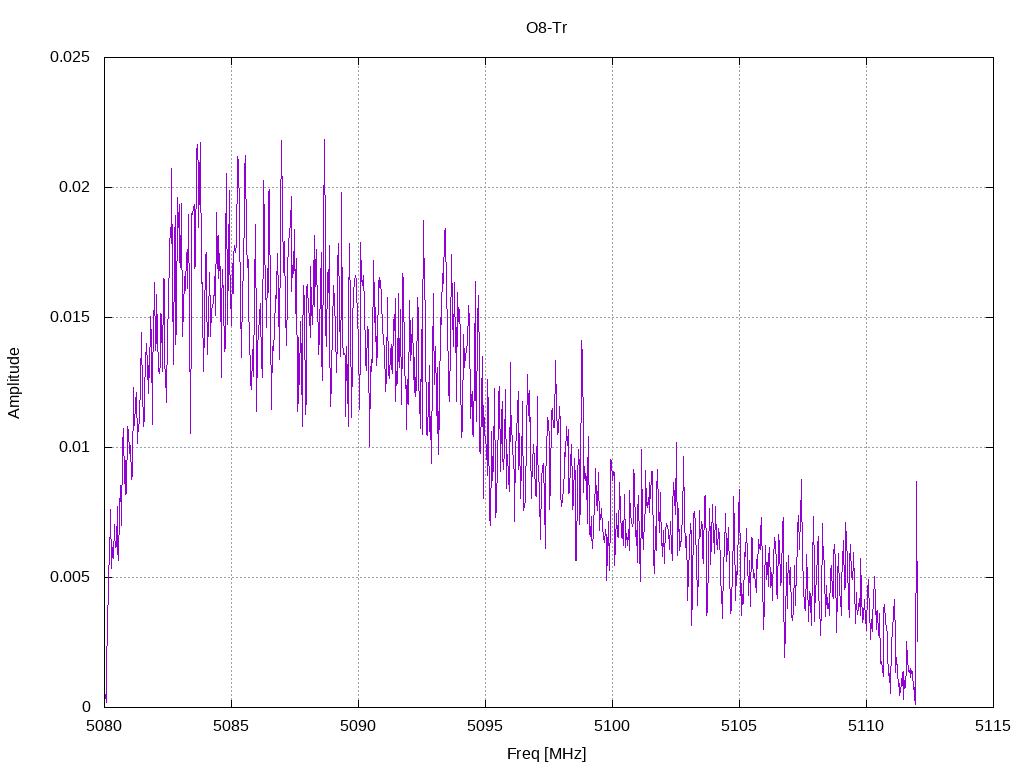Click x-axis tick label 5105
The height and width of the screenshot is (768, 1024).
pyautogui.click(x=739, y=726)
